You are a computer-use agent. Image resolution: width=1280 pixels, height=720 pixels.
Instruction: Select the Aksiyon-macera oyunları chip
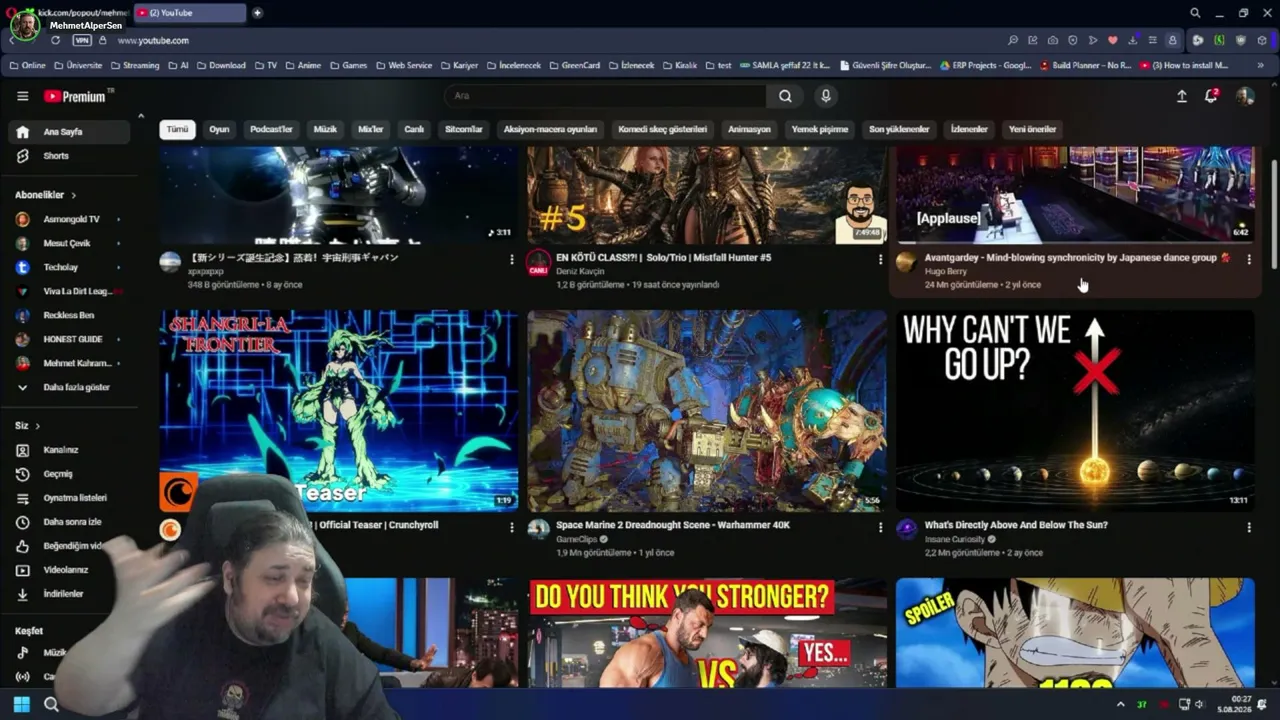pyautogui.click(x=550, y=129)
